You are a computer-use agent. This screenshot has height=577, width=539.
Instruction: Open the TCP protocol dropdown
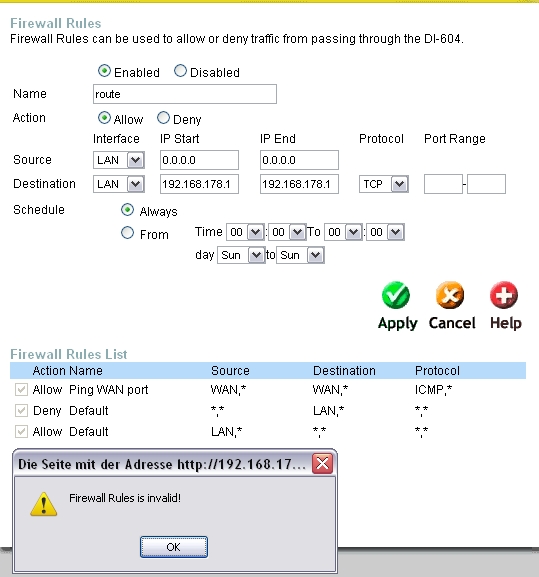(384, 184)
